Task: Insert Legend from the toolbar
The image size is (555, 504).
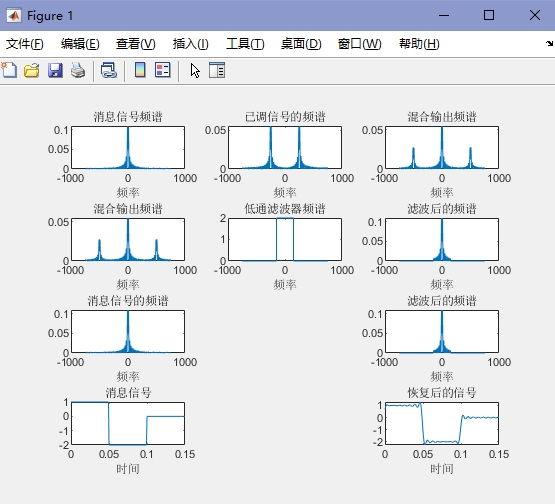Action: point(163,70)
